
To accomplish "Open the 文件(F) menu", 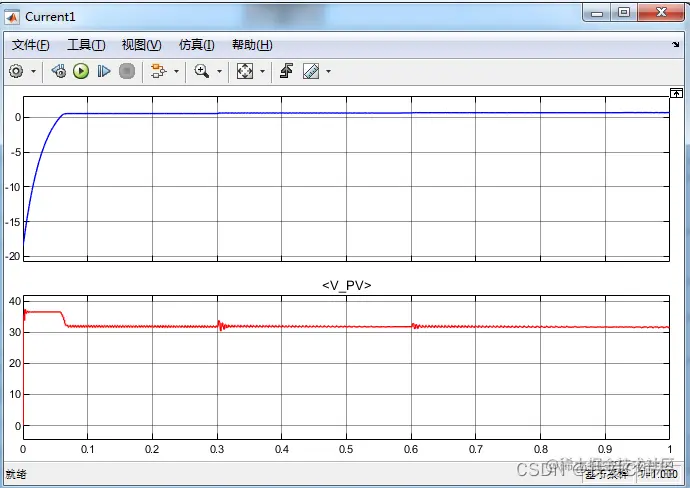I will coord(30,45).
